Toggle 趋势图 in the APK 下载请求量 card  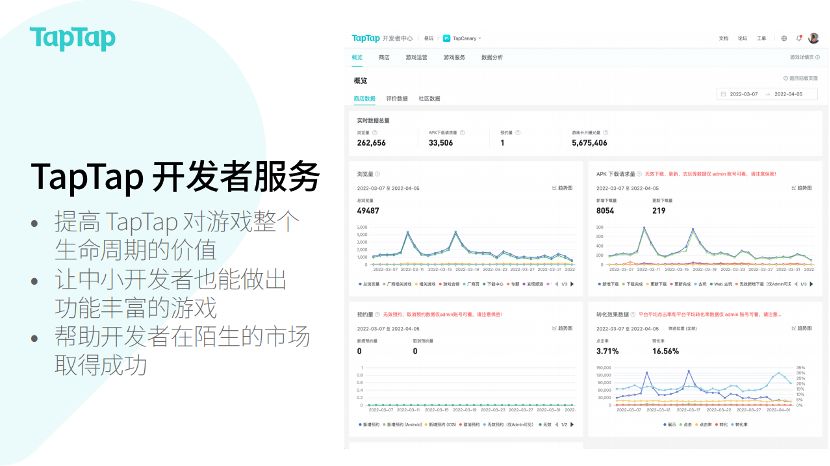point(801,188)
